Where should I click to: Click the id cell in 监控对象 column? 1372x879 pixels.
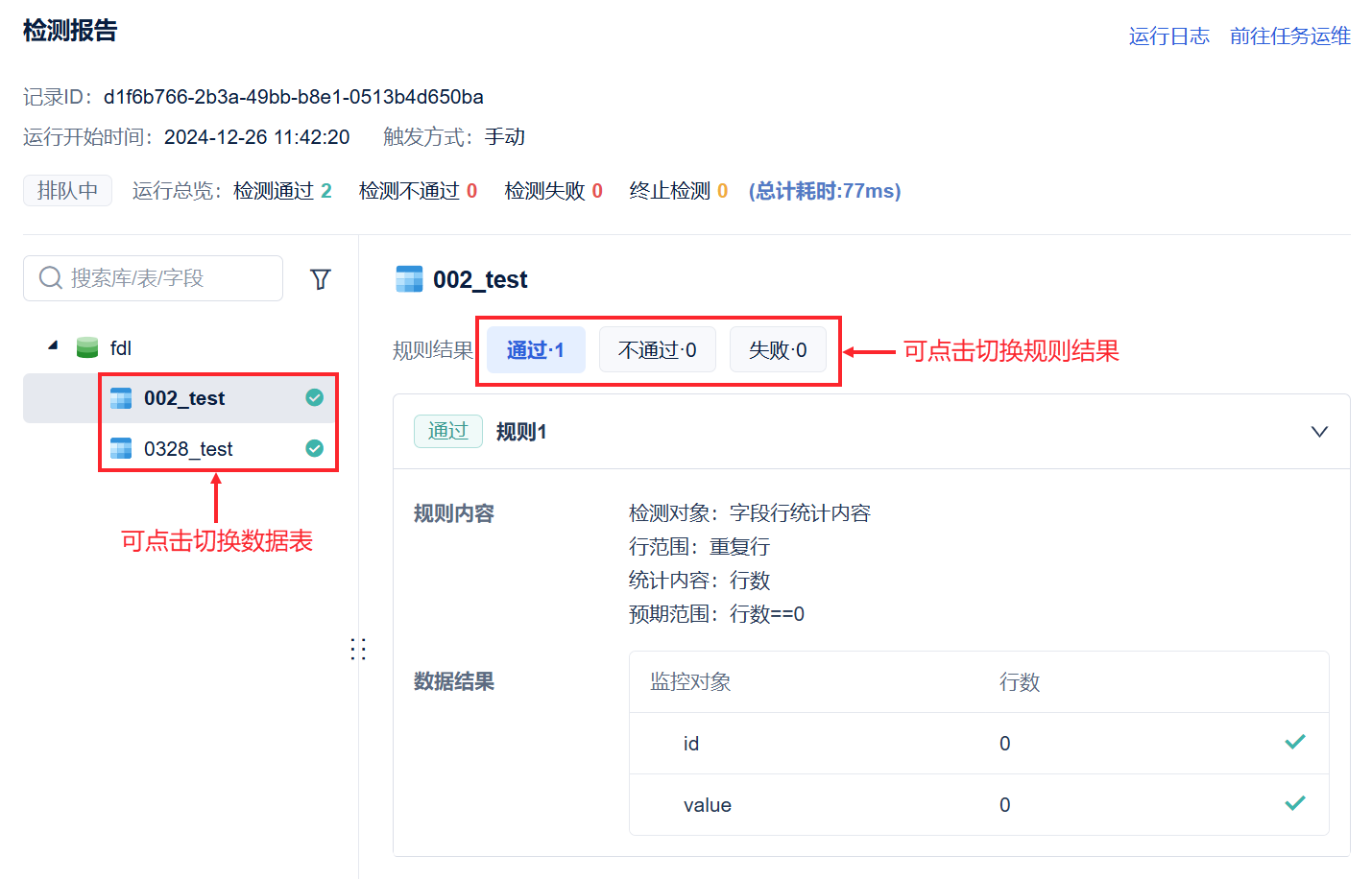point(691,744)
